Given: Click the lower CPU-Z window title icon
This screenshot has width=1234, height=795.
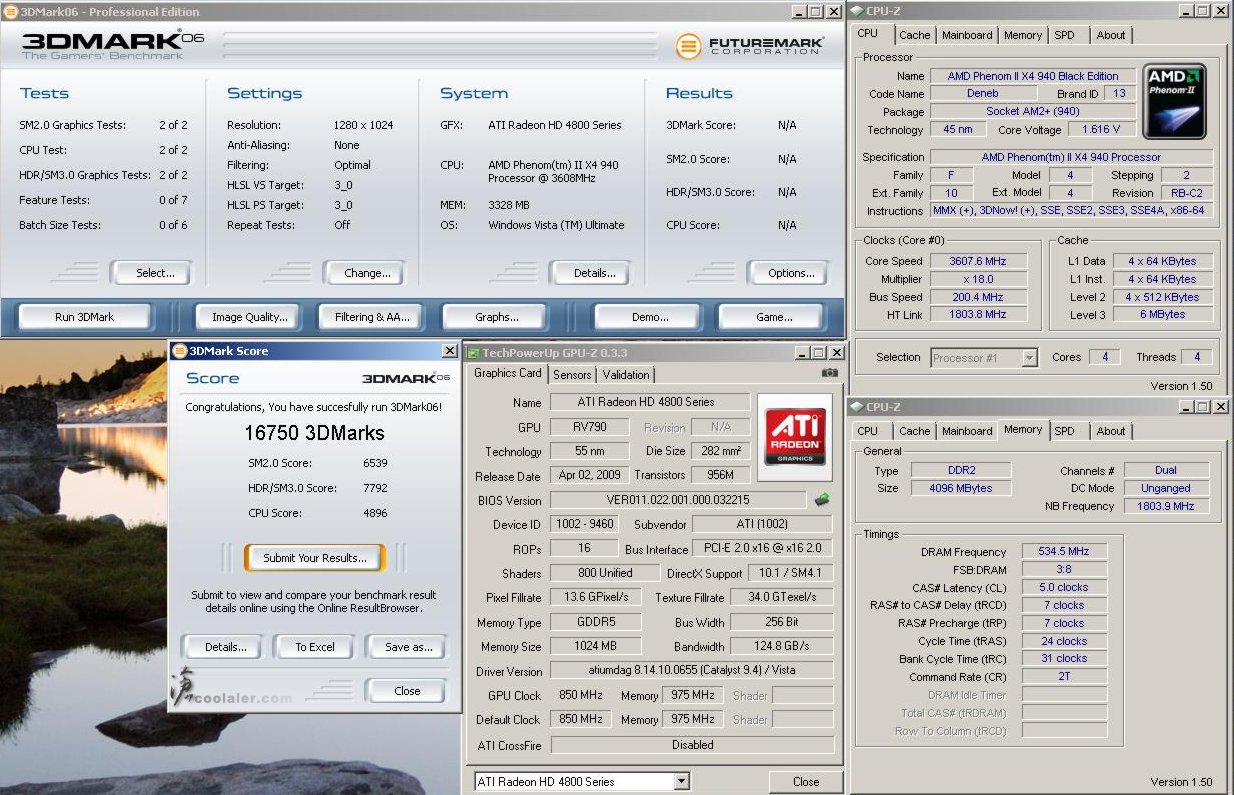Looking at the screenshot, I should click(856, 407).
